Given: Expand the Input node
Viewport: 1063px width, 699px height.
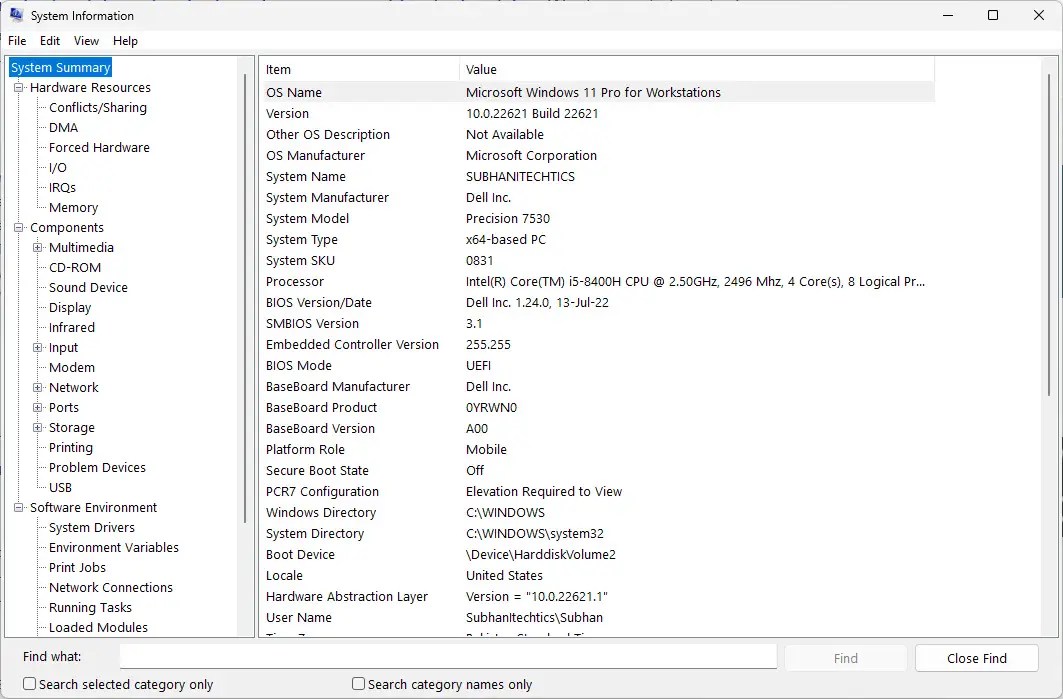Looking at the screenshot, I should [38, 347].
